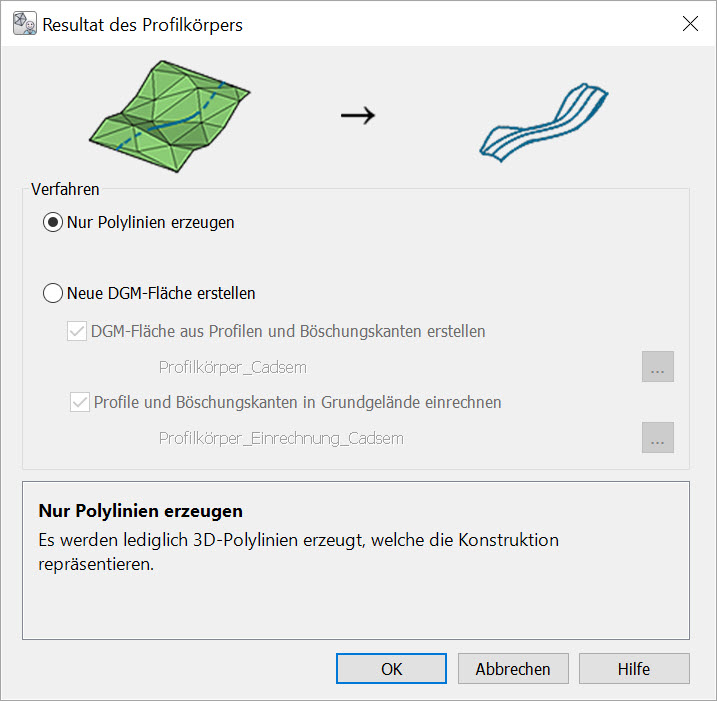Choose the 'Neue DGM-Fläche erstellen' radio option
The height and width of the screenshot is (701, 717).
point(53,294)
